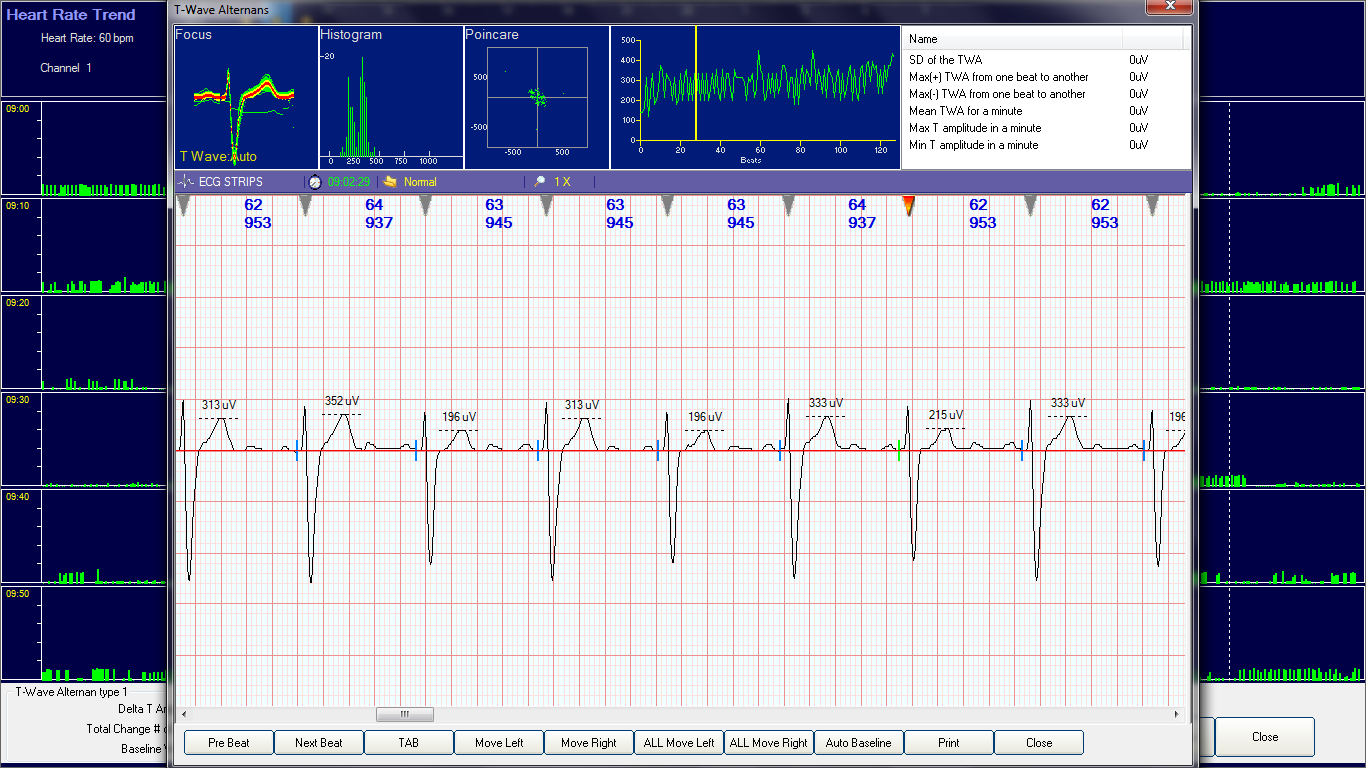This screenshot has height=768, width=1366.
Task: Click the ECG STRIPS waveform icon
Action: pos(185,182)
